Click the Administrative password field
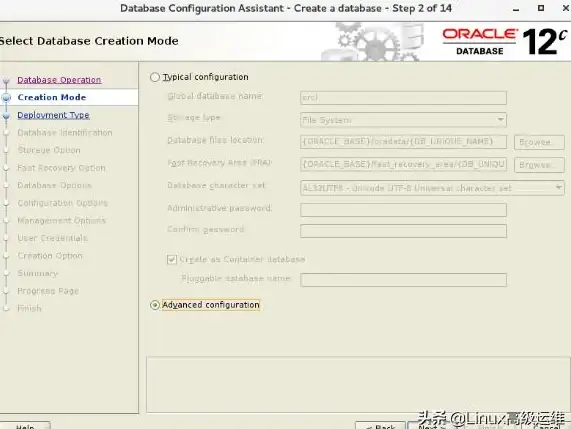Image resolution: width=571 pixels, height=429 pixels. click(403, 210)
